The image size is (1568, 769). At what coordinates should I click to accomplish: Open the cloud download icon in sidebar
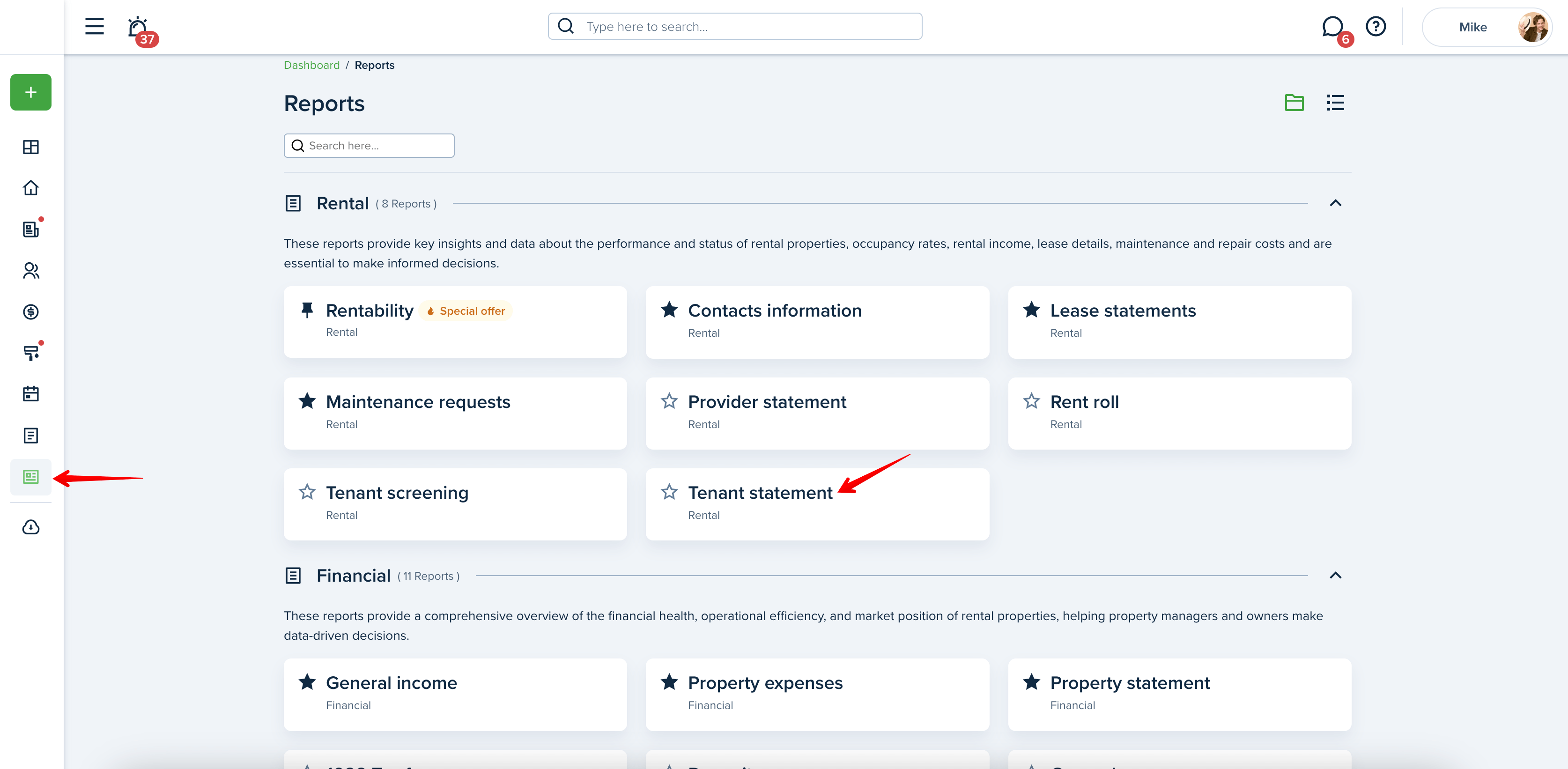pos(31,527)
